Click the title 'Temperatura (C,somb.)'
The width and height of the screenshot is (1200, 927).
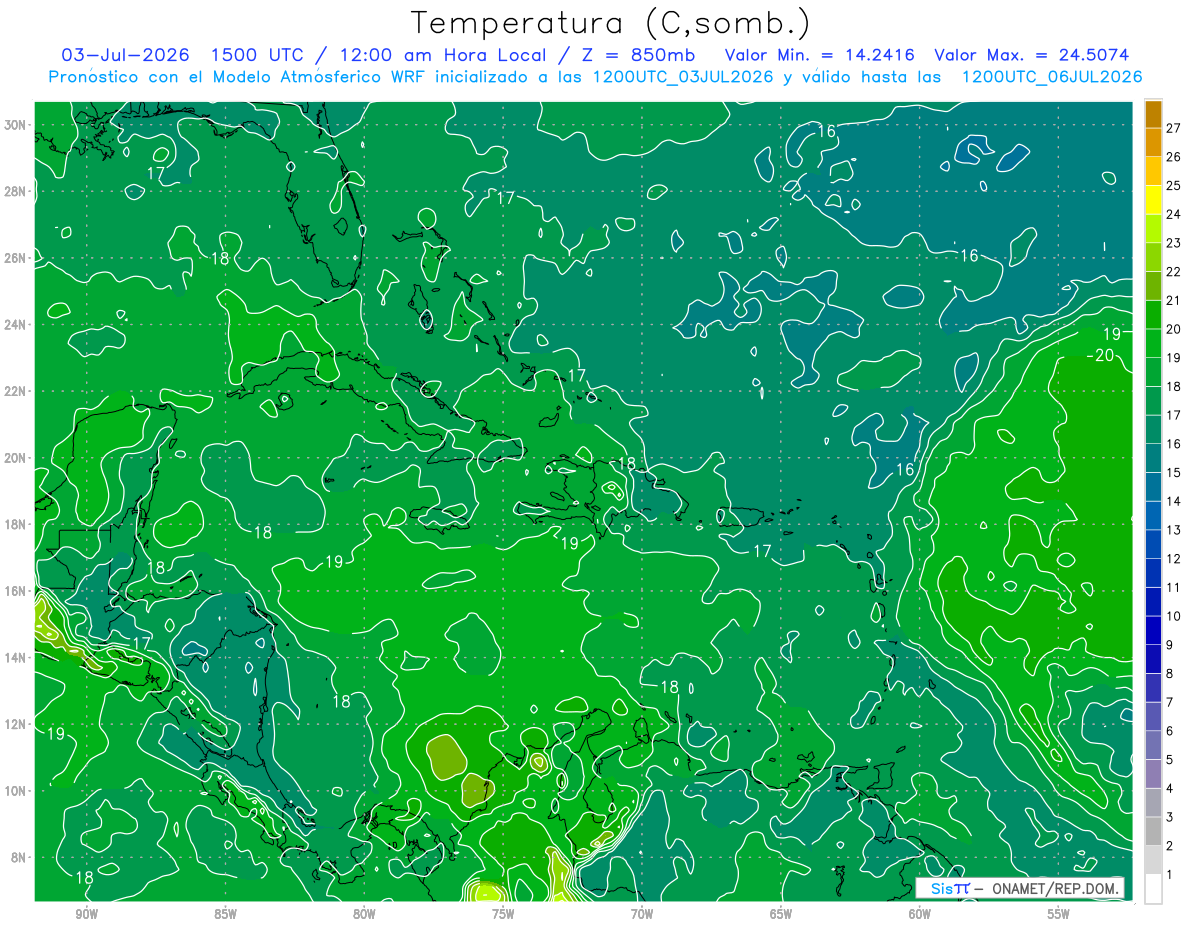[610, 24]
